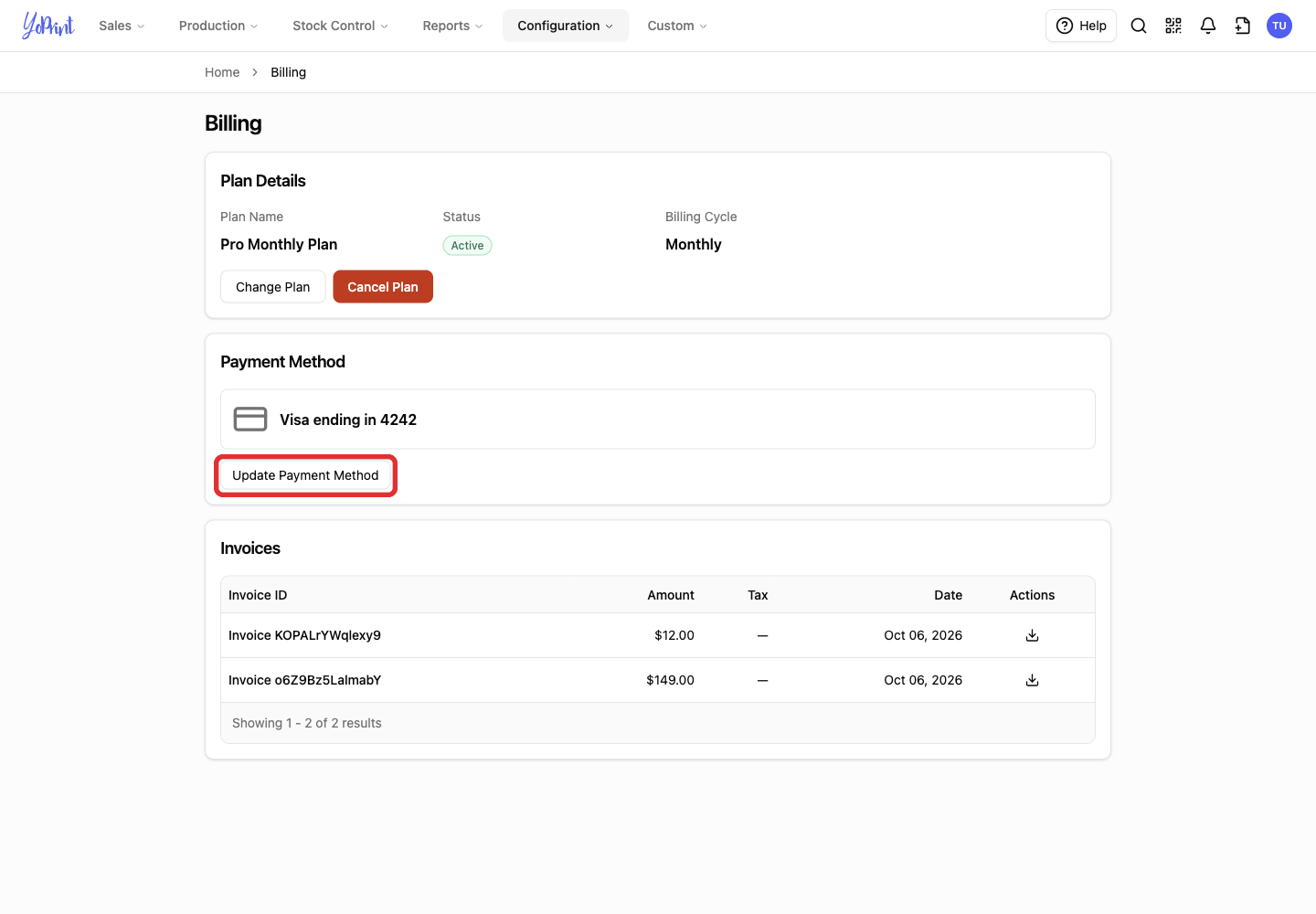Download invoice o6Z9Bz5LalmabY
This screenshot has width=1316, height=914.
[x=1032, y=680]
